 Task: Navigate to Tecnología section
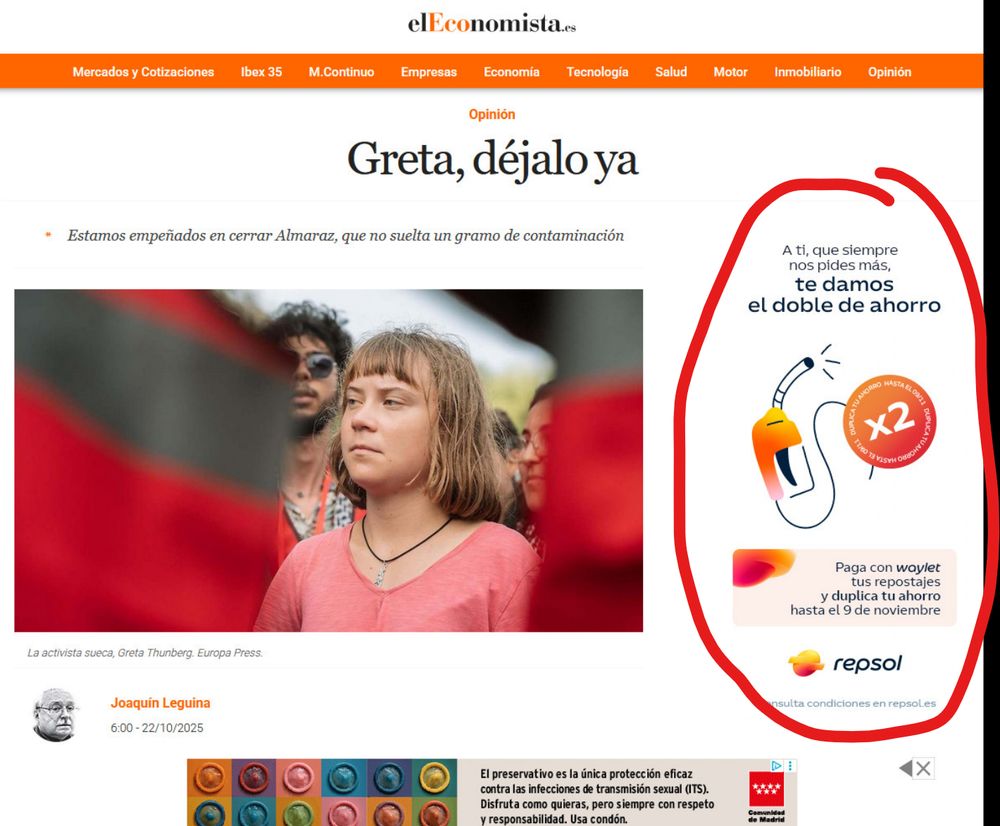tap(598, 72)
